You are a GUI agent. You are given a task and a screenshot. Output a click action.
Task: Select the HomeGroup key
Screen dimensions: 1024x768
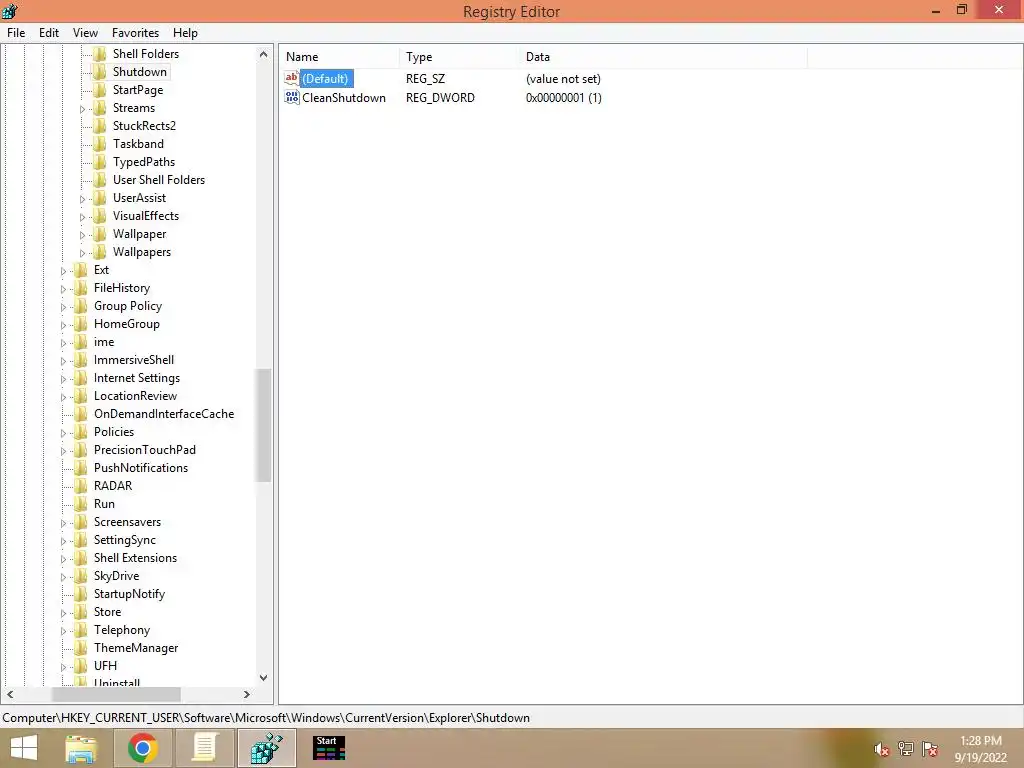point(127,324)
